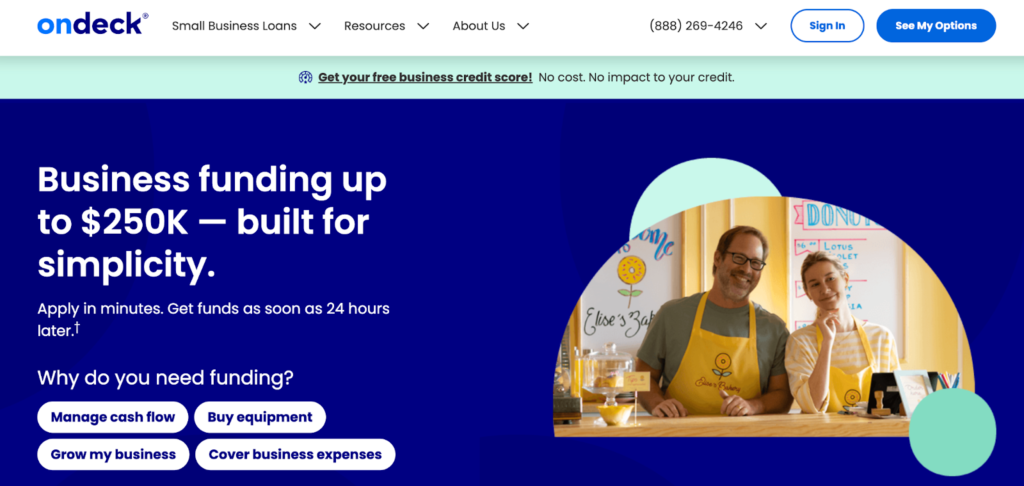Open the phone number dropdown chevron
This screenshot has height=486, width=1024.
[760, 26]
